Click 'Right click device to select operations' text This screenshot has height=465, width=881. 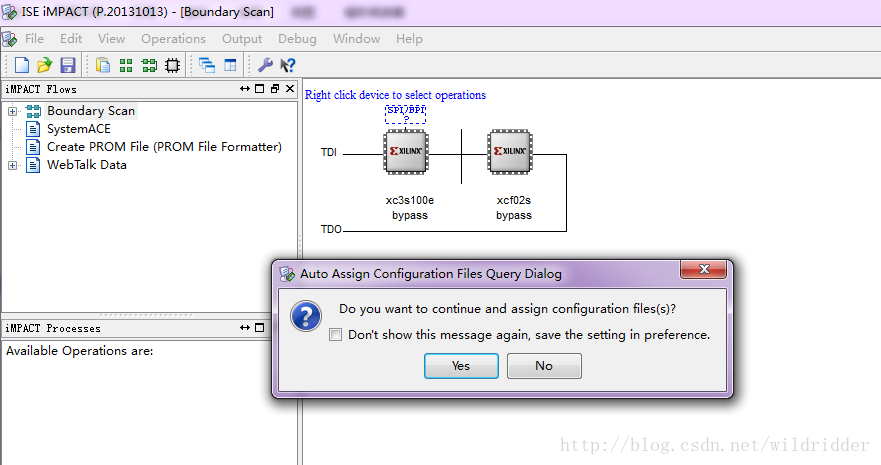pos(395,95)
